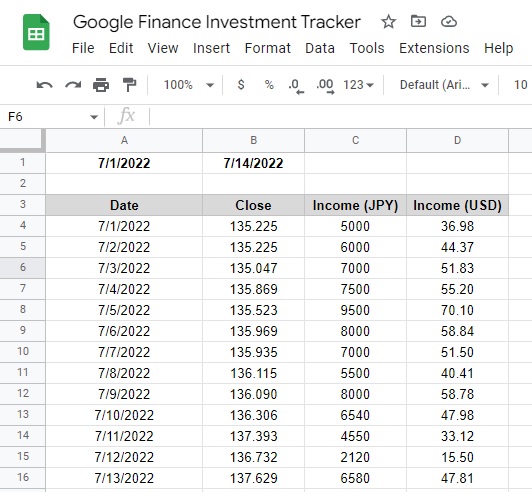
Task: Click the Print icon
Action: 101,85
